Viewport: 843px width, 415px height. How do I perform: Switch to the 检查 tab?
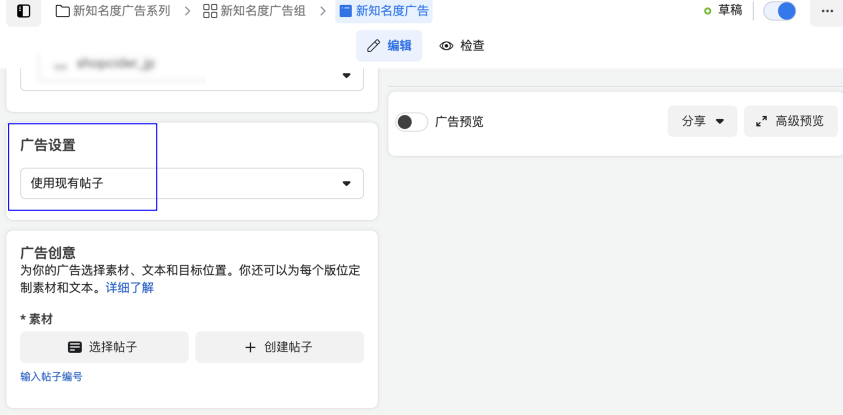point(462,46)
